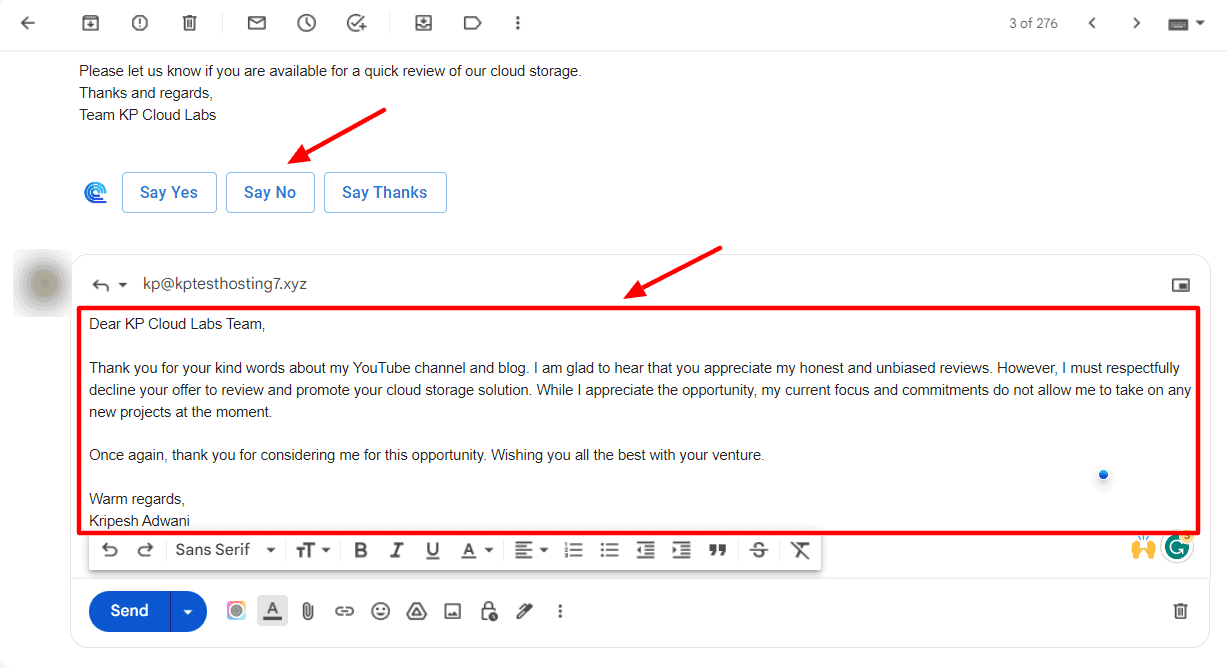Discard the draft reply
Image resolution: width=1228 pixels, height=668 pixels.
point(1180,611)
